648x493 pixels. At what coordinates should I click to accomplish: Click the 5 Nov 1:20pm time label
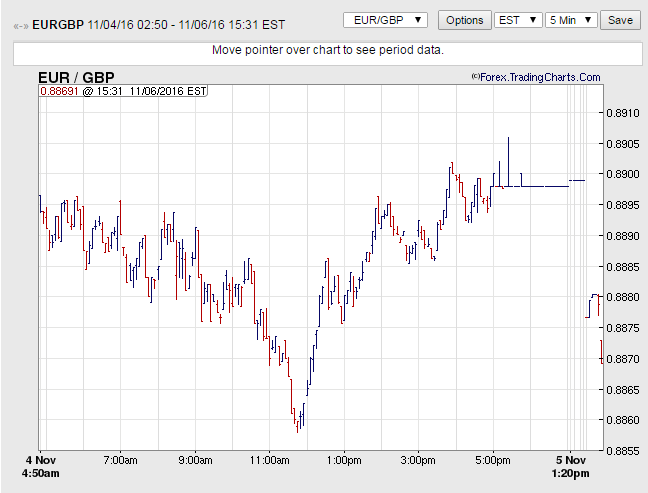coord(571,467)
